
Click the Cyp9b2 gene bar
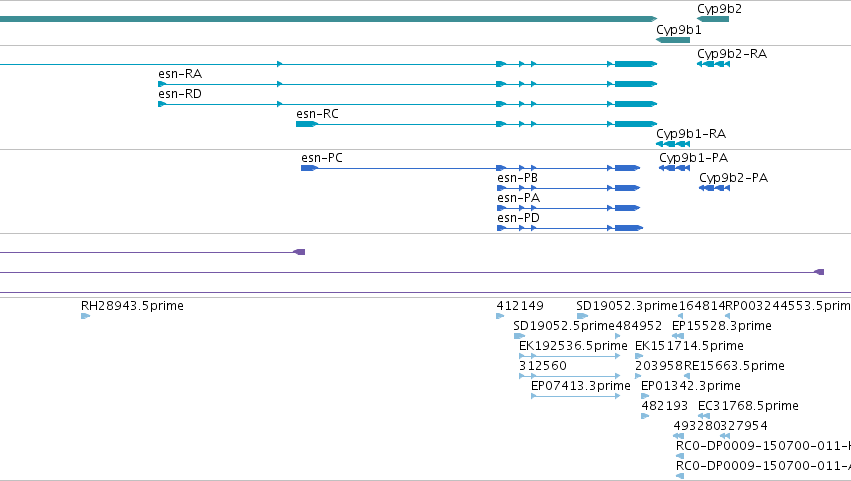coord(713,19)
